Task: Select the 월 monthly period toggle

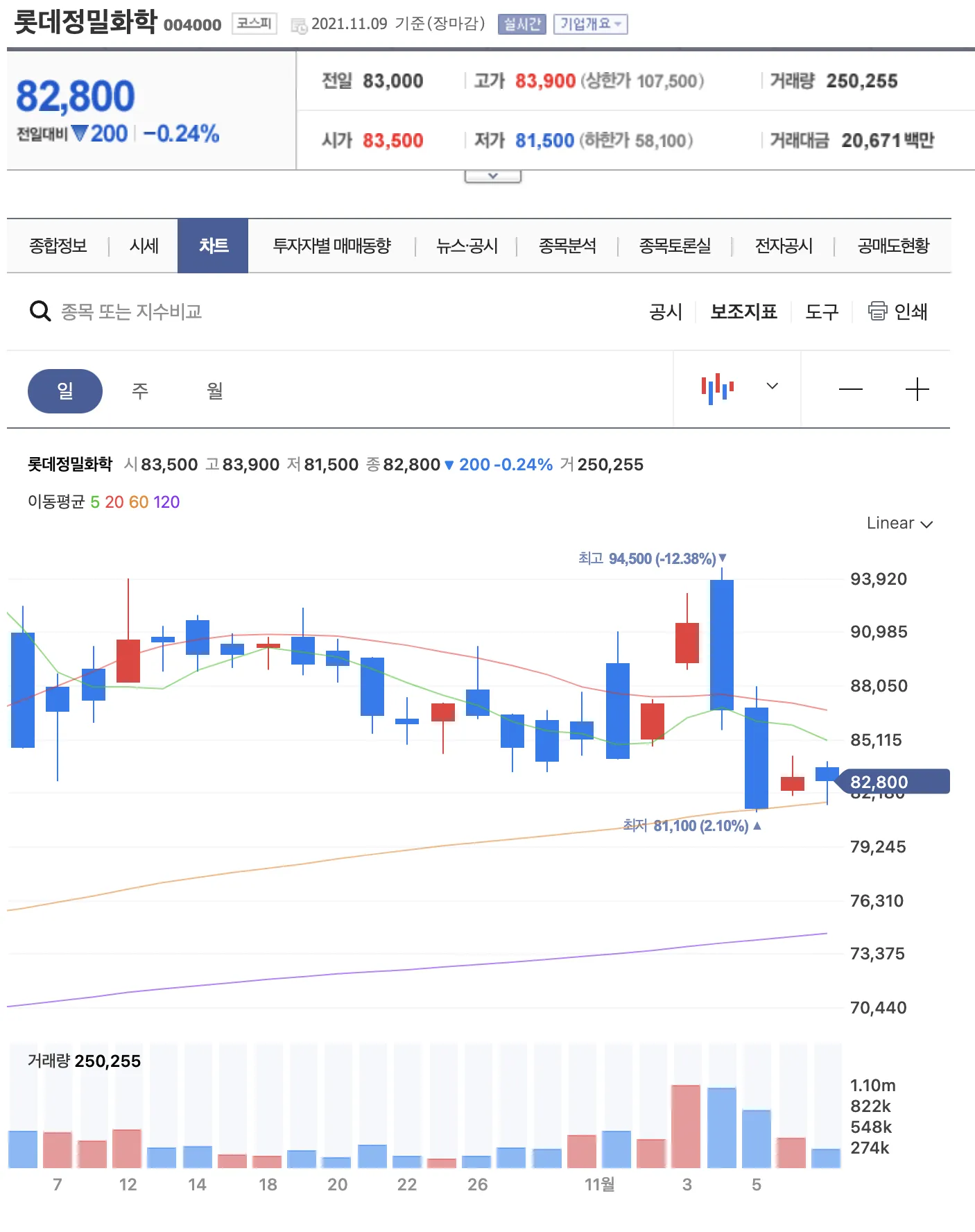Action: pyautogui.click(x=215, y=391)
